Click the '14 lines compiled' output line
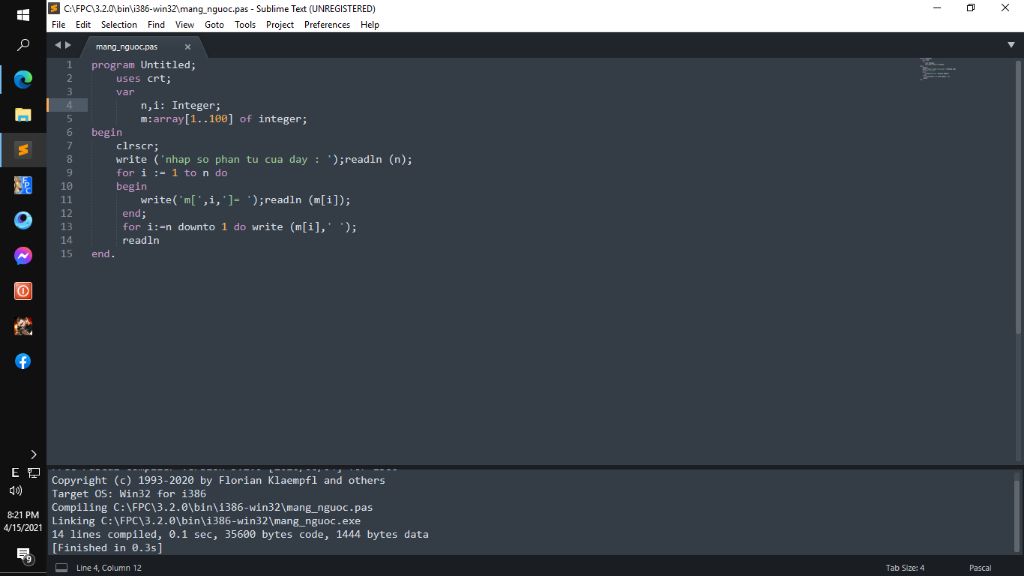Screen dimensions: 1024x576 coord(240,534)
